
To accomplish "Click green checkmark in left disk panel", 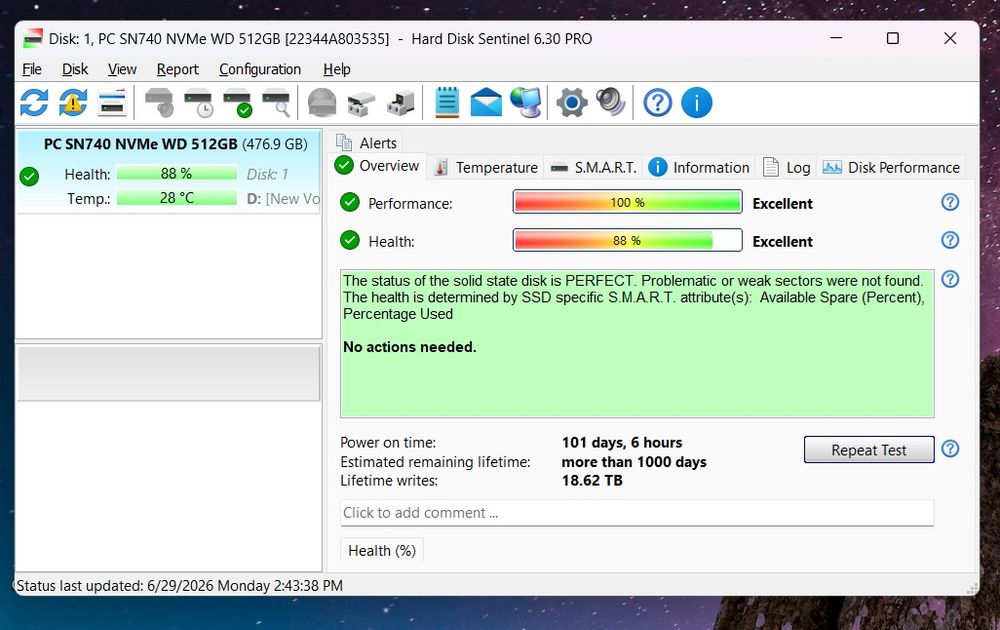I will tap(29, 176).
